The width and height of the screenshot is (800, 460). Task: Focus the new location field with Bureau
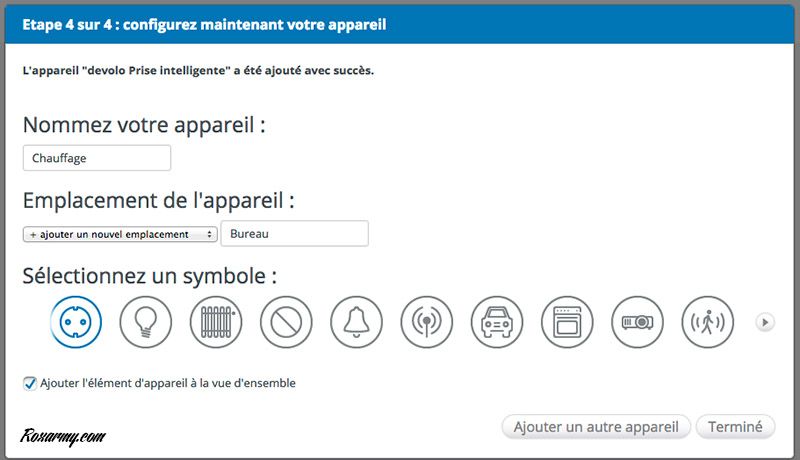coord(294,234)
